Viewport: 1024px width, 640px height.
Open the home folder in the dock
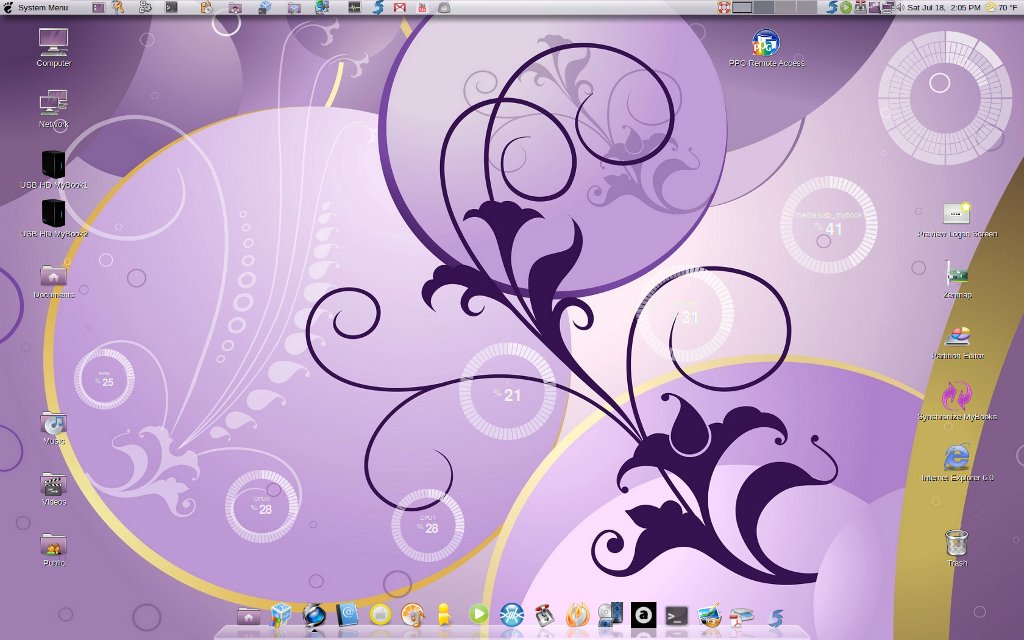248,615
